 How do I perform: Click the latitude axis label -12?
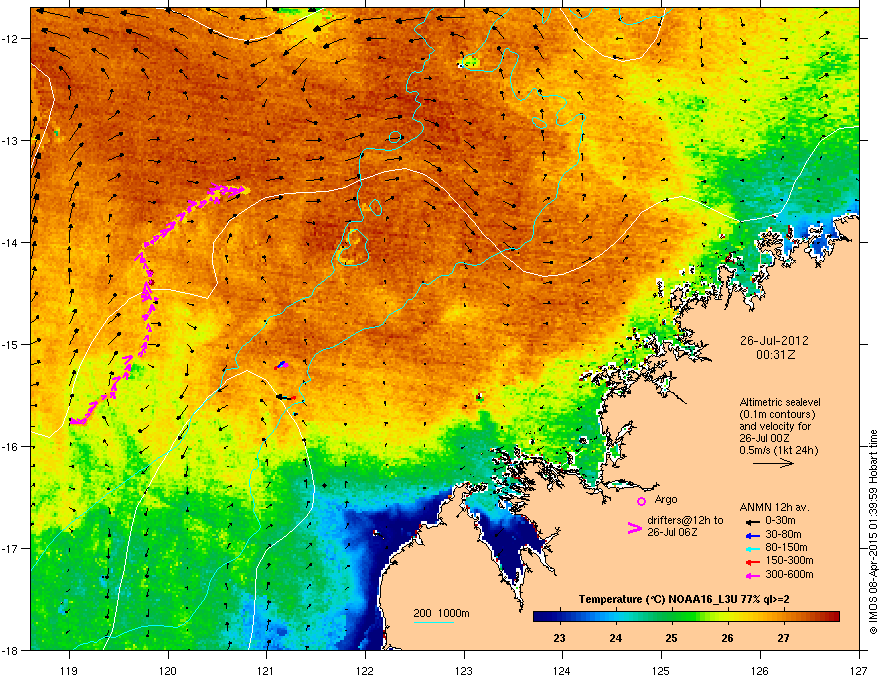(11, 38)
